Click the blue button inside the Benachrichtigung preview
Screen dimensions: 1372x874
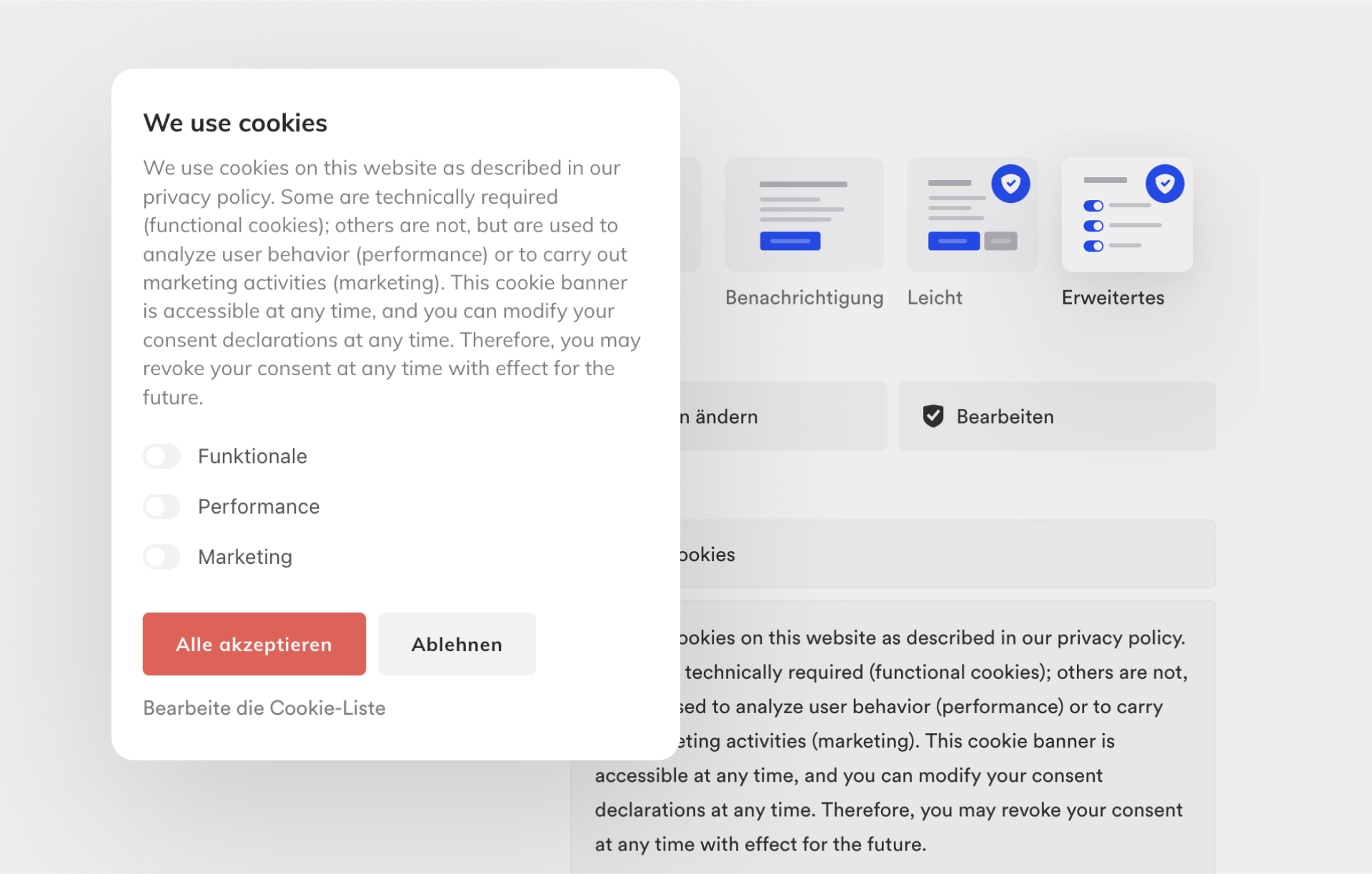tap(790, 242)
